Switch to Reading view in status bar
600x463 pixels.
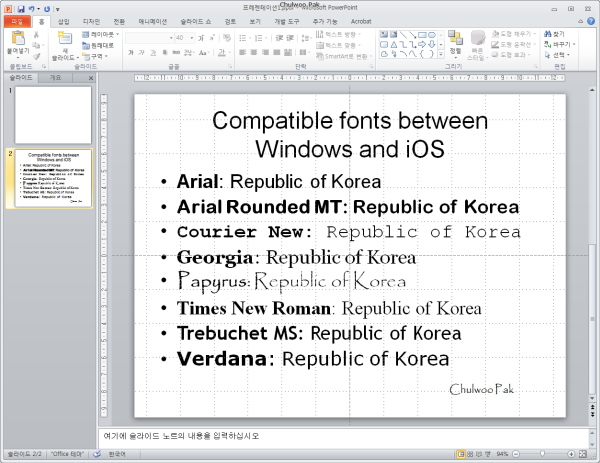[x=479, y=454]
